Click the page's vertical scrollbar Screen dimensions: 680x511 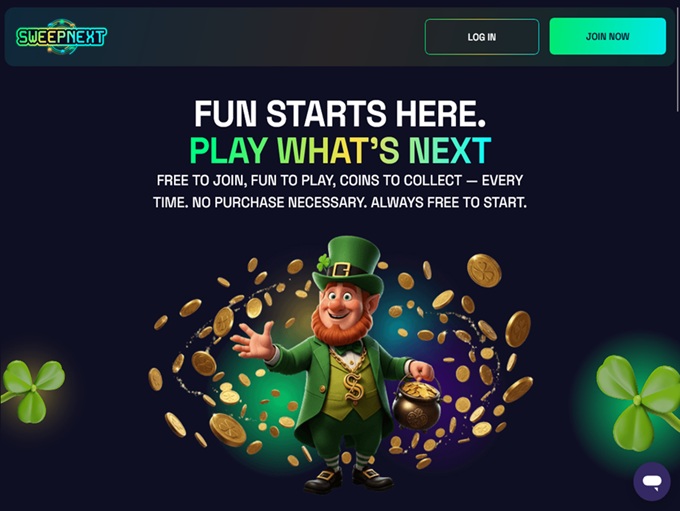(677, 56)
